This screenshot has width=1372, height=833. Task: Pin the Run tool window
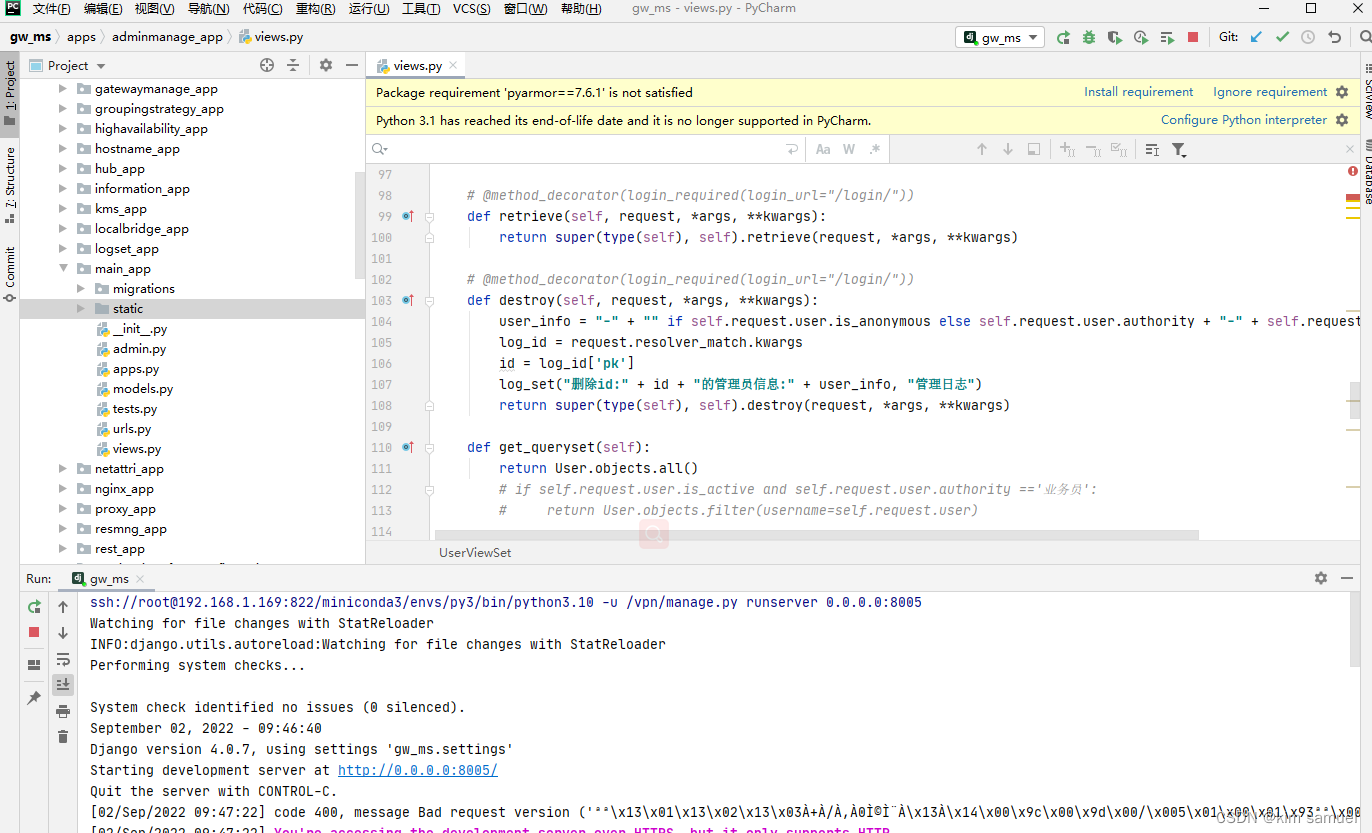tap(33, 698)
